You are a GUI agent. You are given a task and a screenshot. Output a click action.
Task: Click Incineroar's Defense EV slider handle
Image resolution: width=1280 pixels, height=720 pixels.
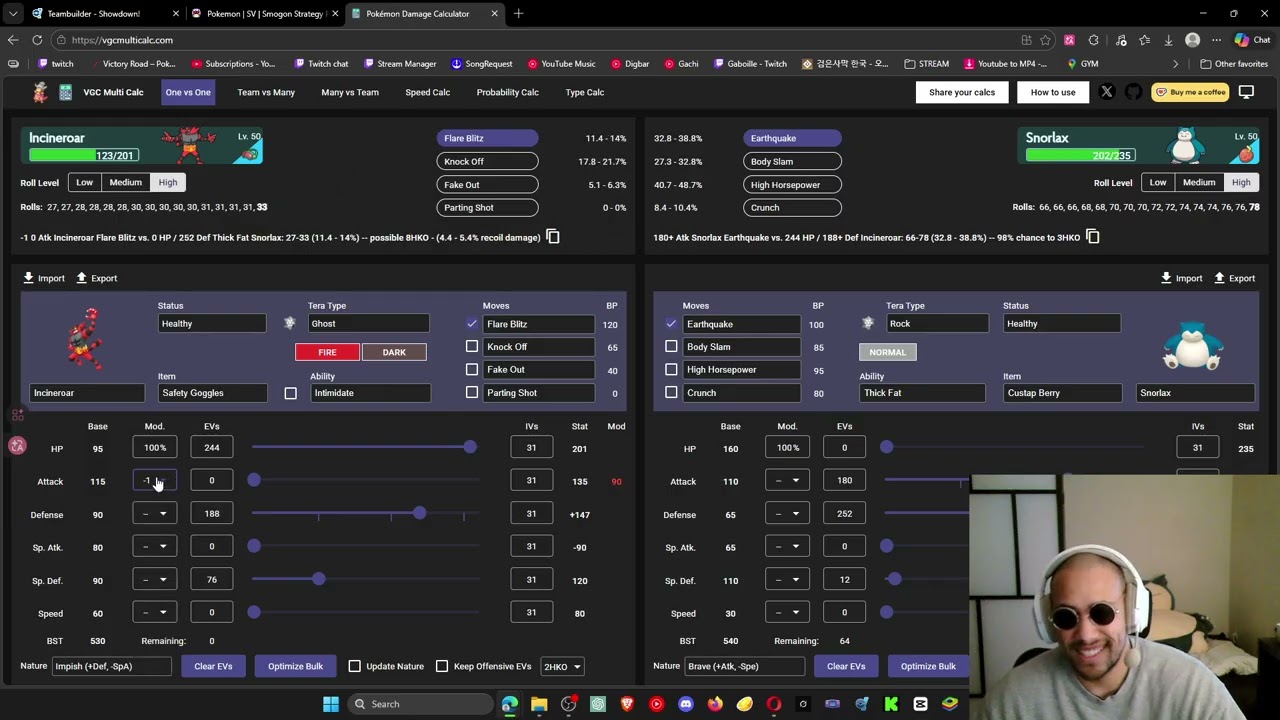click(420, 513)
